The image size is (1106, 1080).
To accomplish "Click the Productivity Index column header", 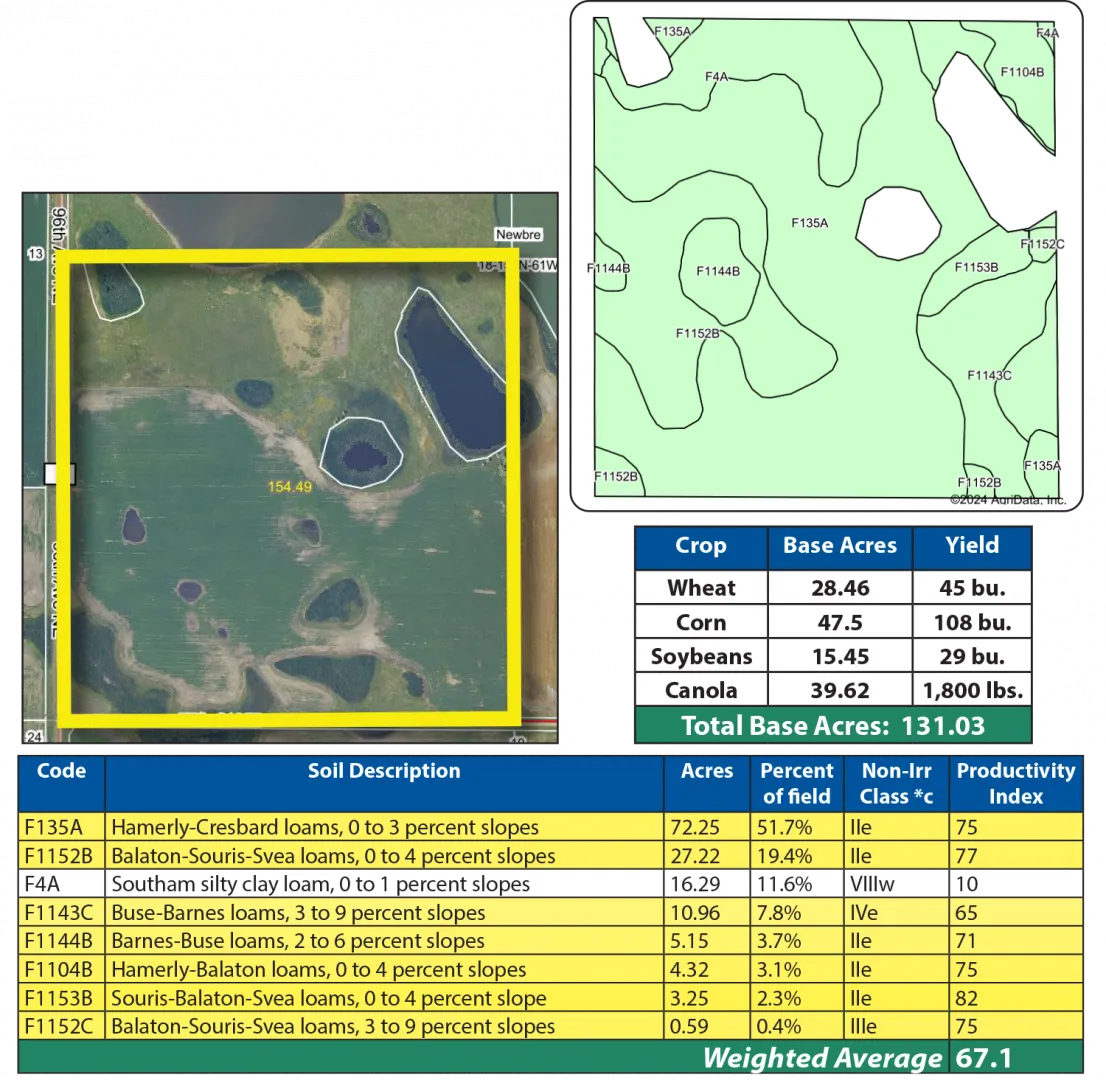I will pyautogui.click(x=1015, y=783).
